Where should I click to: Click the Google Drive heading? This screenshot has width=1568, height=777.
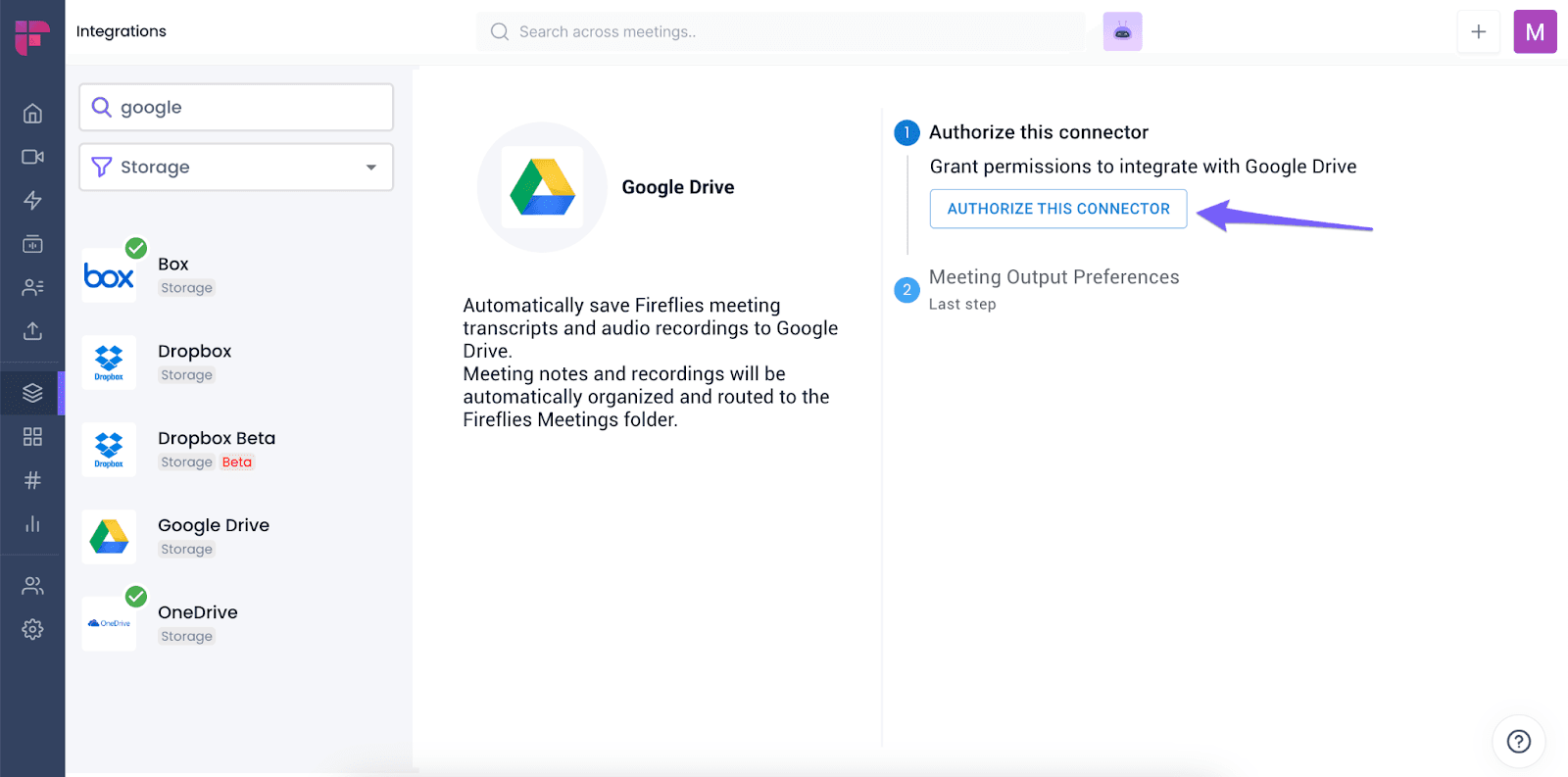678,187
